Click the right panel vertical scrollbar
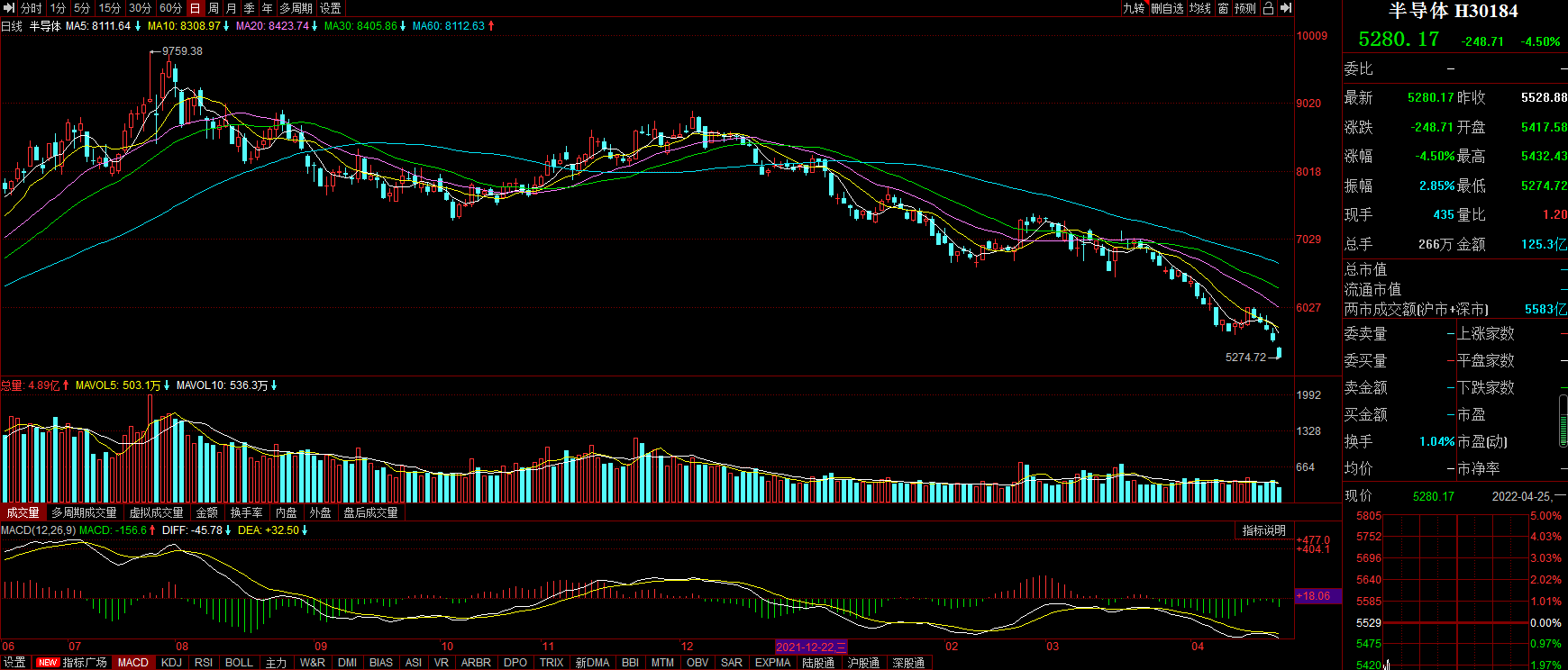 (x=1563, y=420)
